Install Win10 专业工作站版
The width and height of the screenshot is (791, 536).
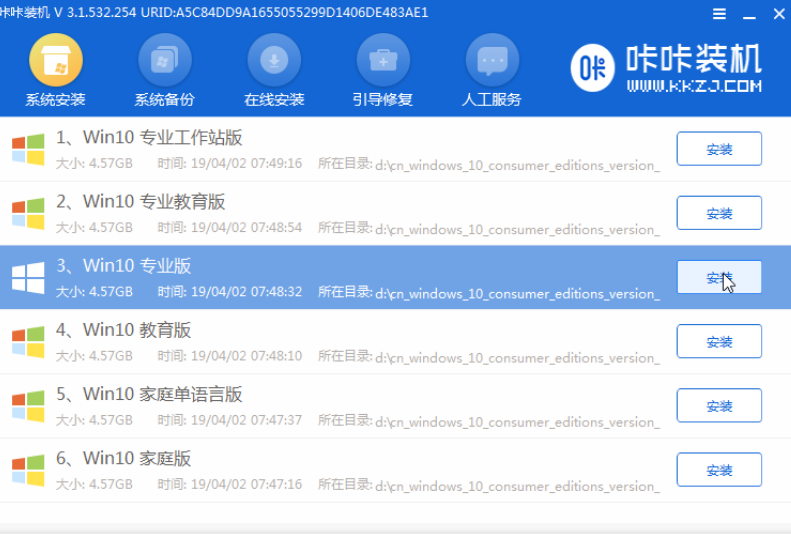[x=719, y=149]
